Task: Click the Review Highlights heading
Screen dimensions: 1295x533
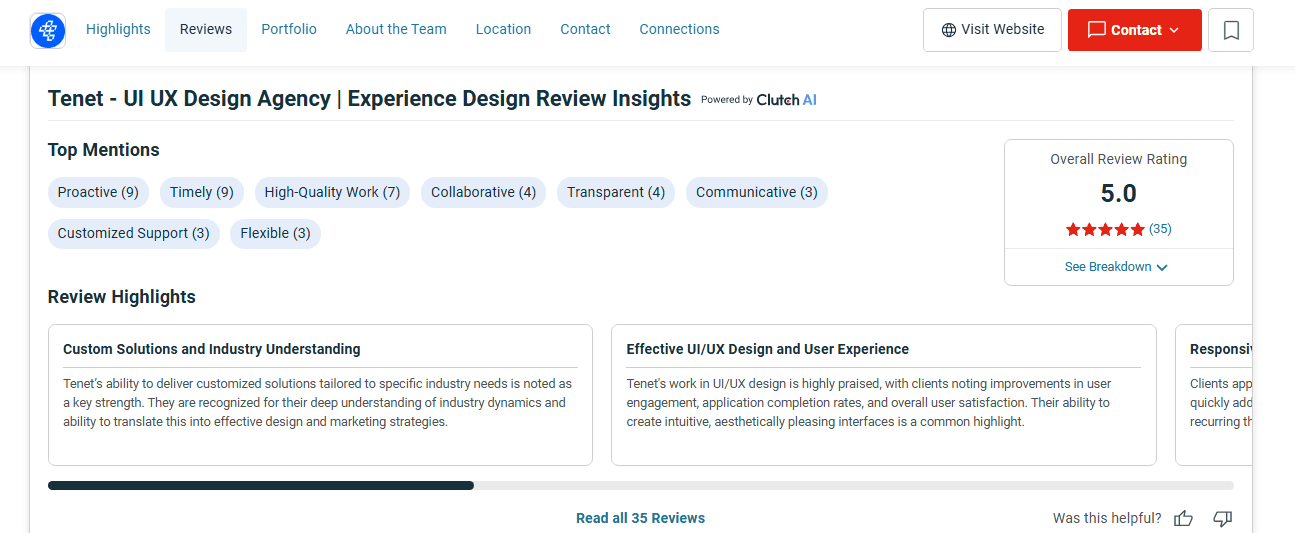Action: point(121,297)
